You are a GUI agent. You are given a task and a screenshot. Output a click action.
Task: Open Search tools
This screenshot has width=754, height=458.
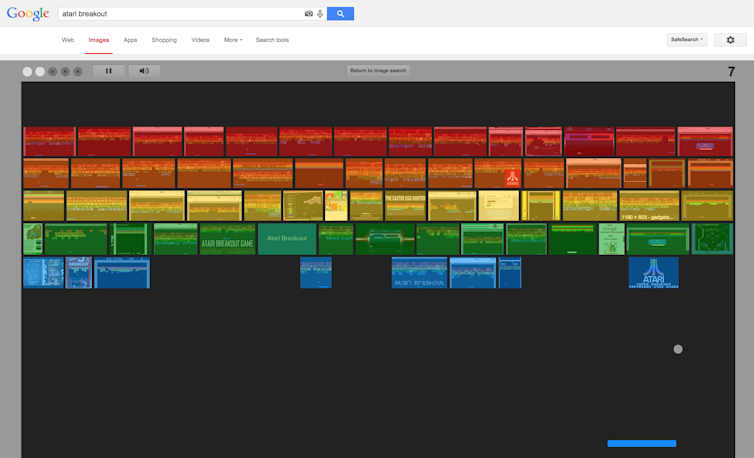click(x=272, y=40)
